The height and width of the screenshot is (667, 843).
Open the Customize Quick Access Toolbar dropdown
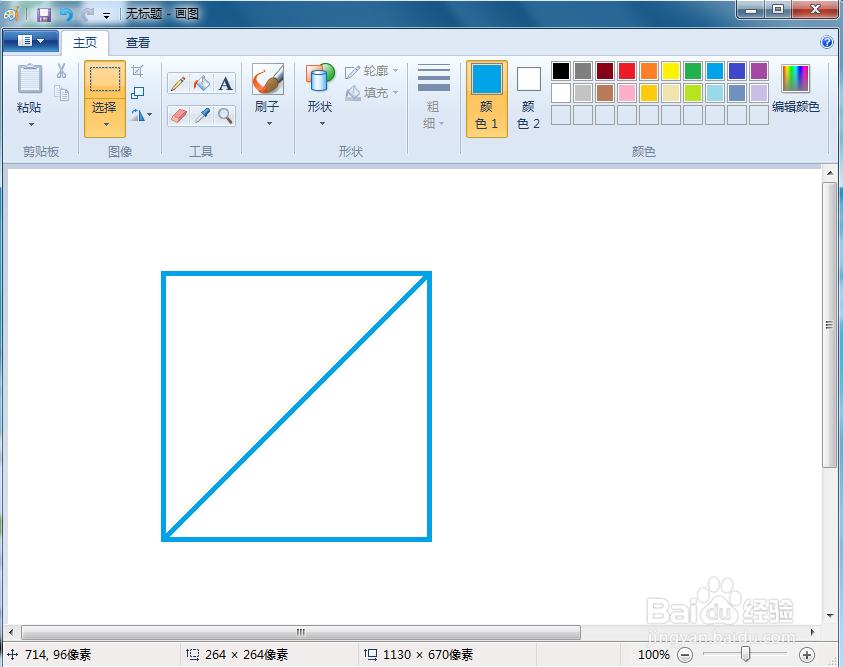pyautogui.click(x=106, y=16)
